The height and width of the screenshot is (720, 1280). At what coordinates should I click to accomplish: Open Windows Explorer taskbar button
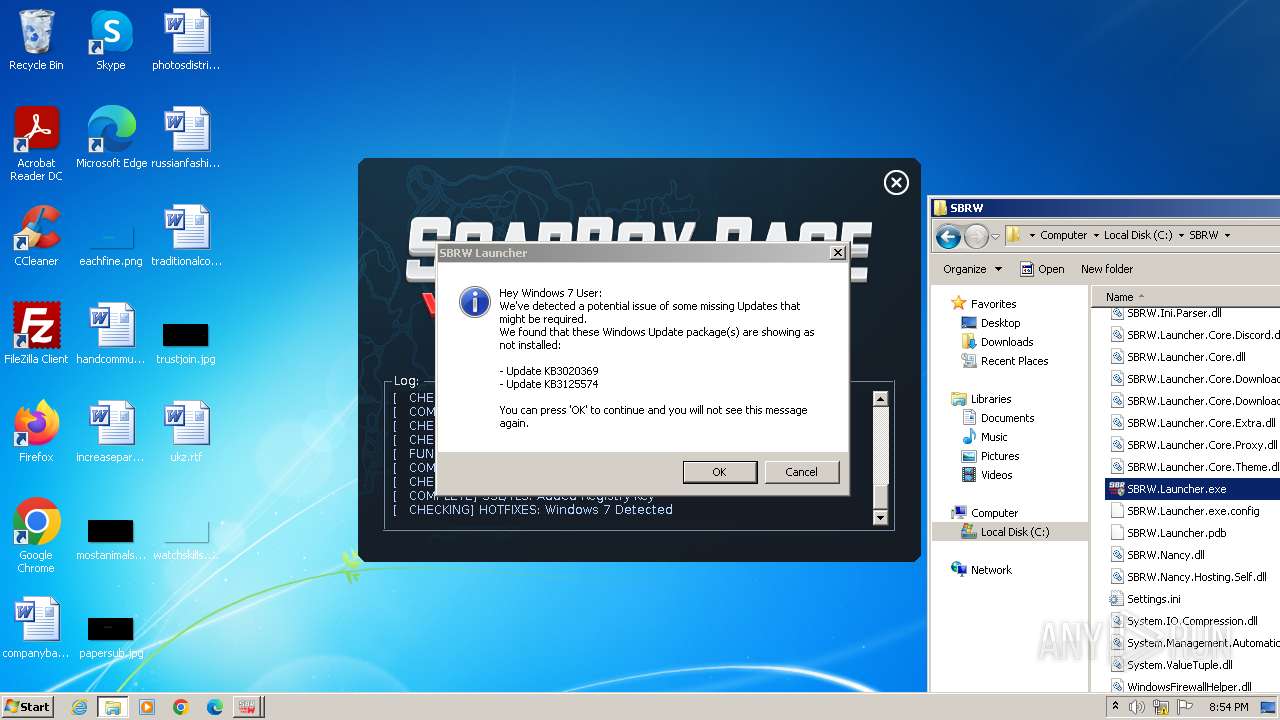113,707
